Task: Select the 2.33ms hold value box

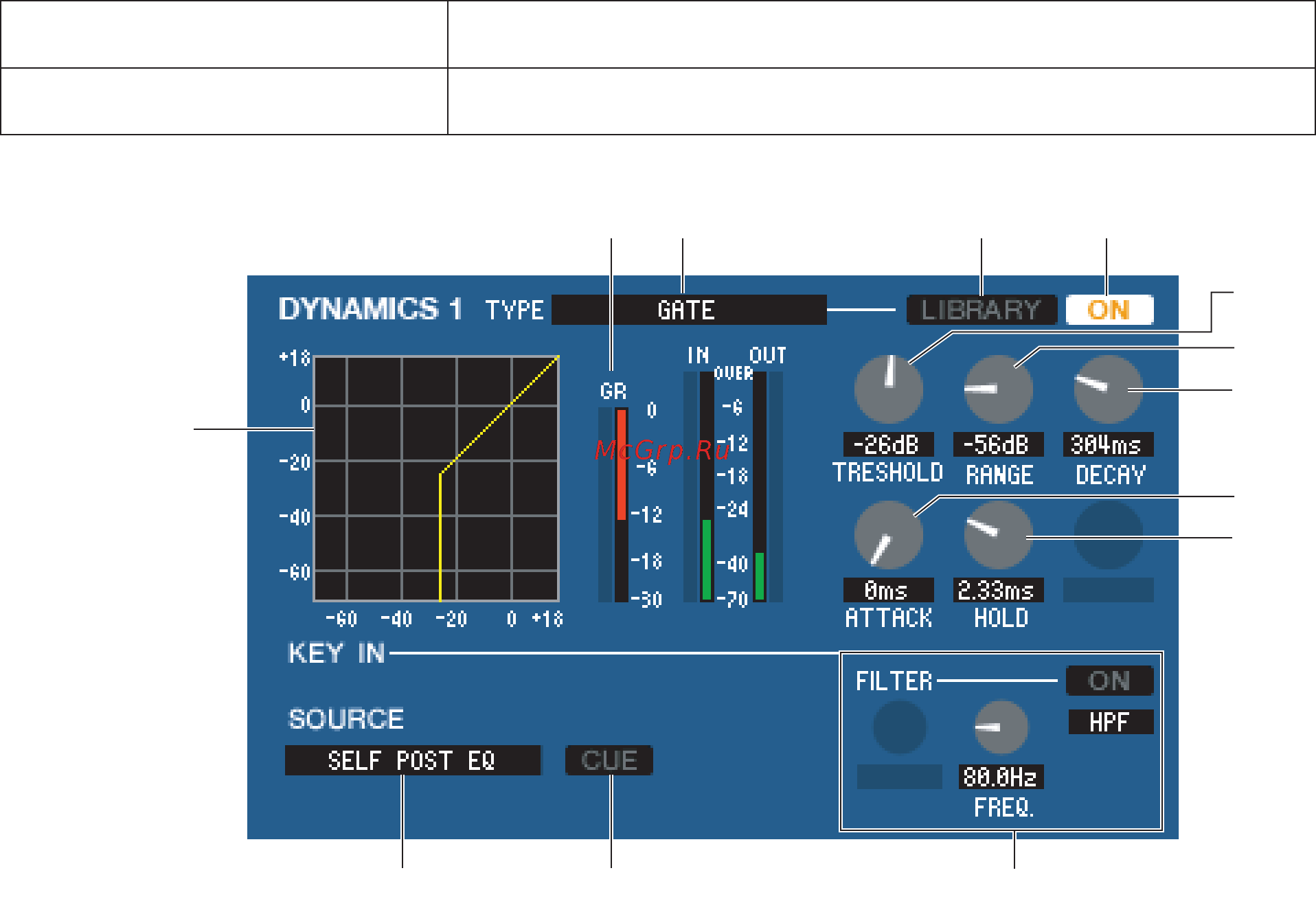Action: click(998, 590)
